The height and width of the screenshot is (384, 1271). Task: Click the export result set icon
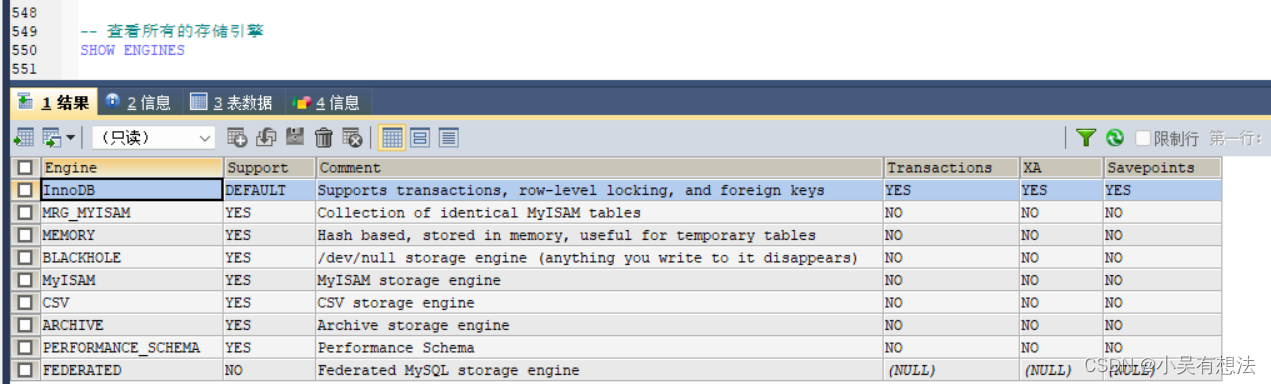pos(24,137)
